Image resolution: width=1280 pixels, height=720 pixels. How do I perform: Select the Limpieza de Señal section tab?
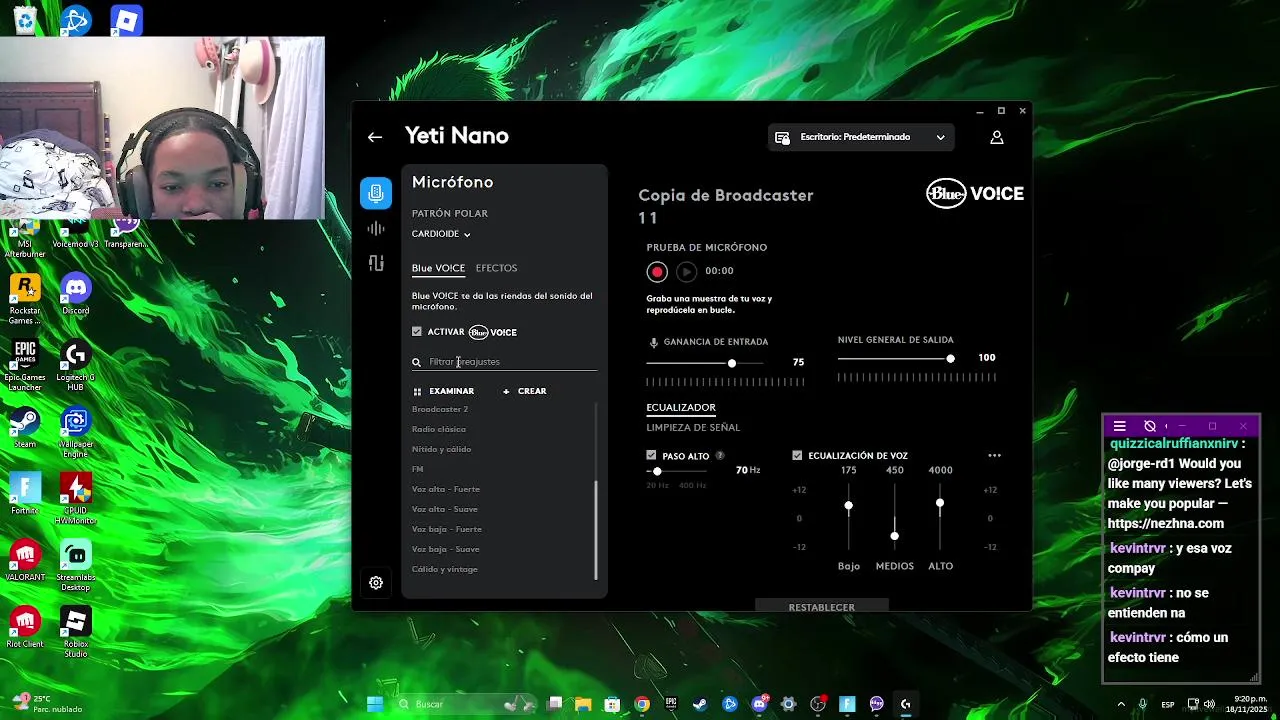coord(693,428)
